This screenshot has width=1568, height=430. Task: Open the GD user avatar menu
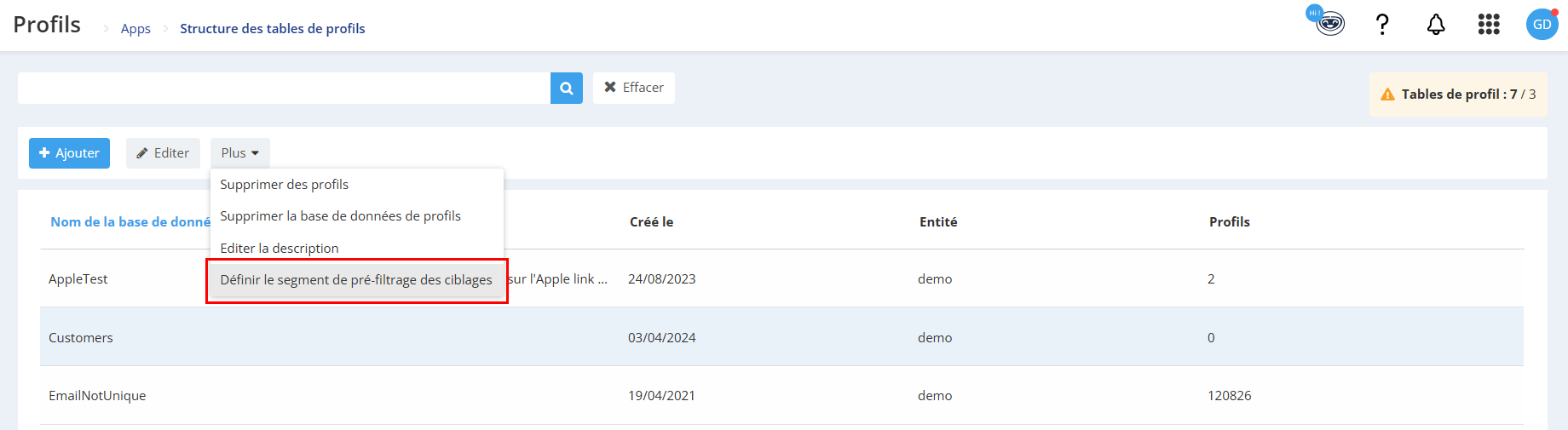coord(1542,25)
